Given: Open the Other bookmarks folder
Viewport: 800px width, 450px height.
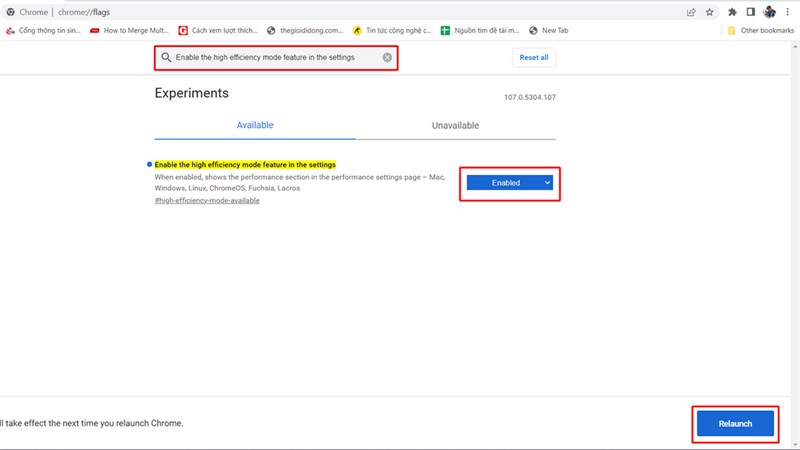Looking at the screenshot, I should pyautogui.click(x=761, y=31).
